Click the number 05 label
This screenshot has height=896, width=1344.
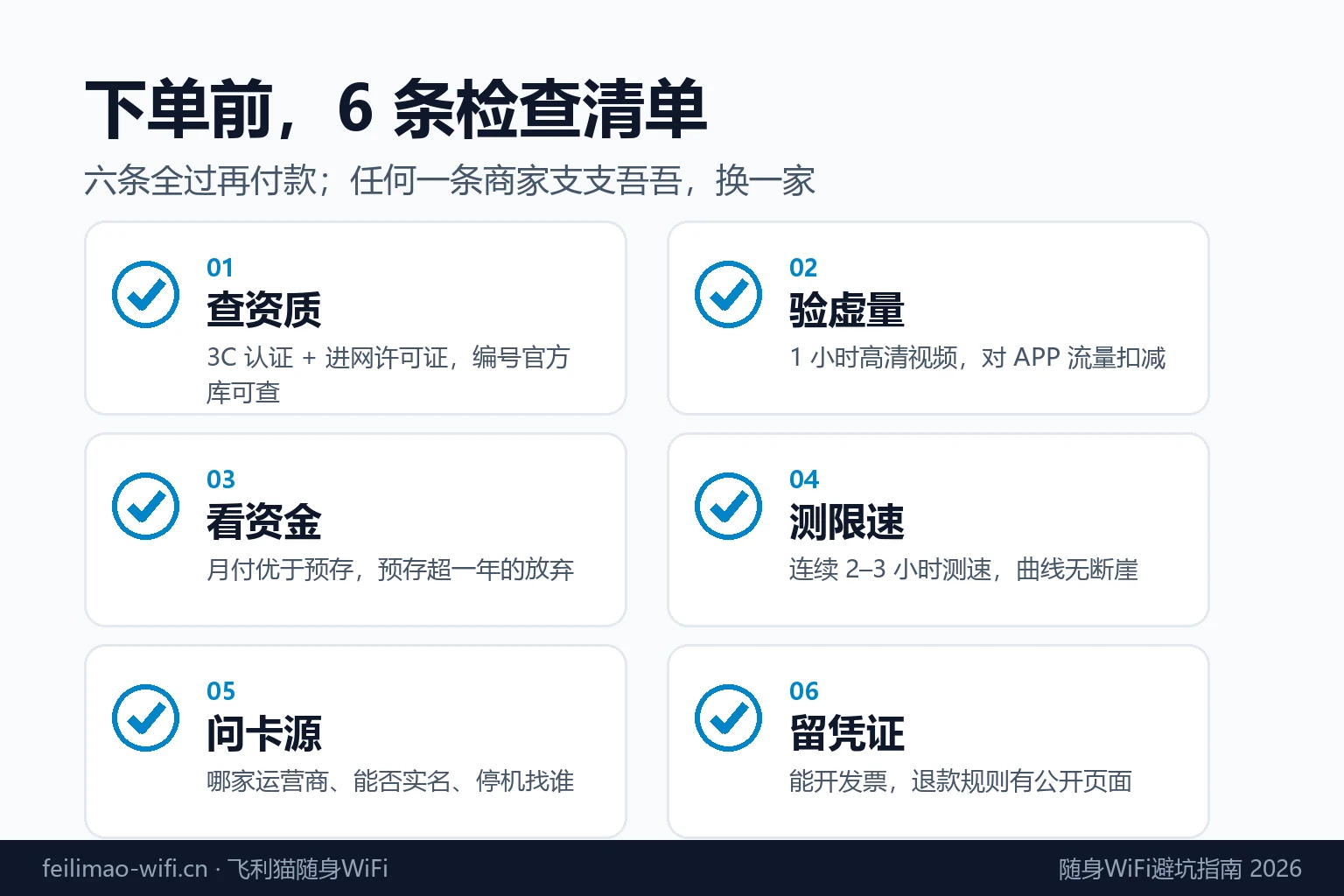click(x=221, y=691)
